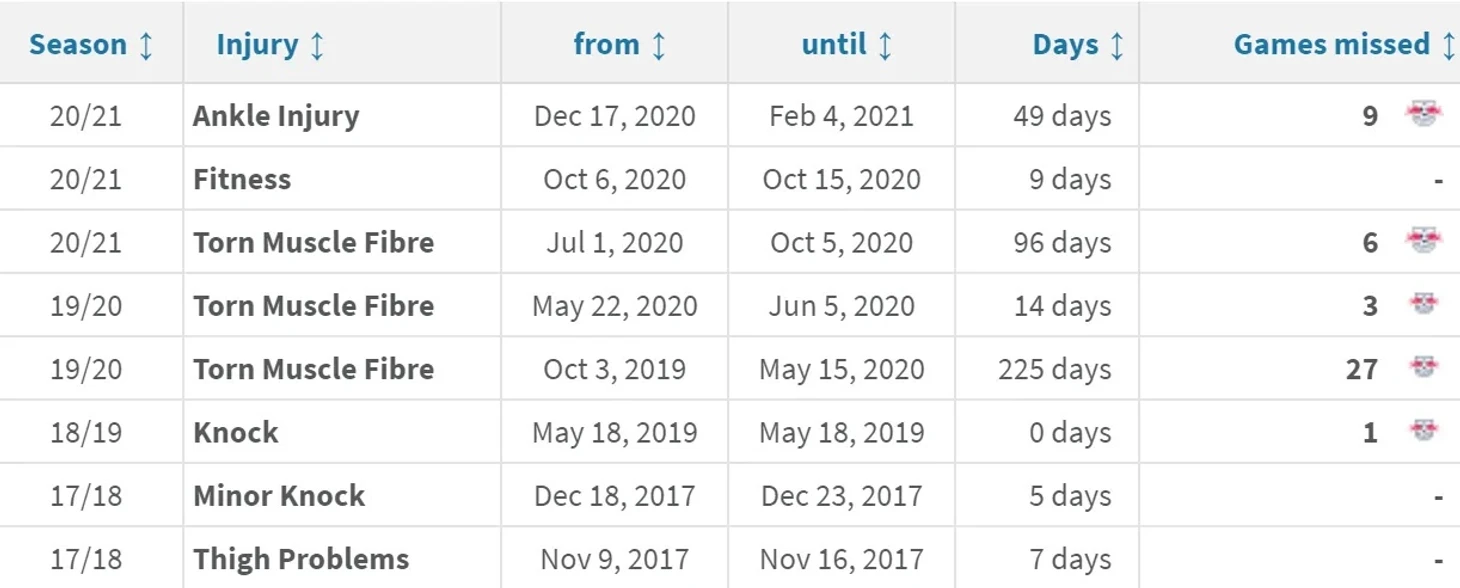Click club crest in 225 days row
The height and width of the screenshot is (588, 1460).
pos(1424,367)
